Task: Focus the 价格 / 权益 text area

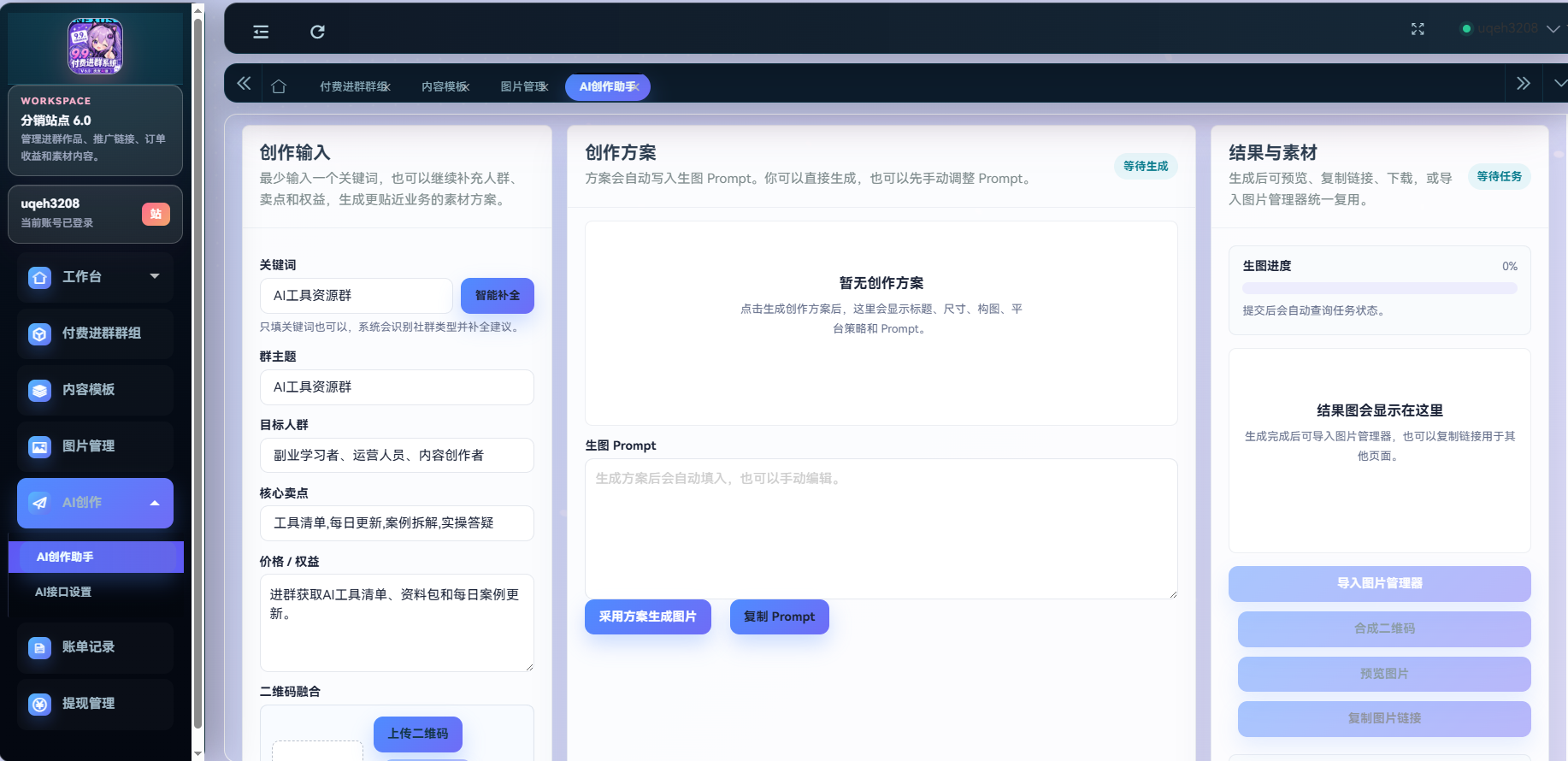Action: (x=397, y=622)
